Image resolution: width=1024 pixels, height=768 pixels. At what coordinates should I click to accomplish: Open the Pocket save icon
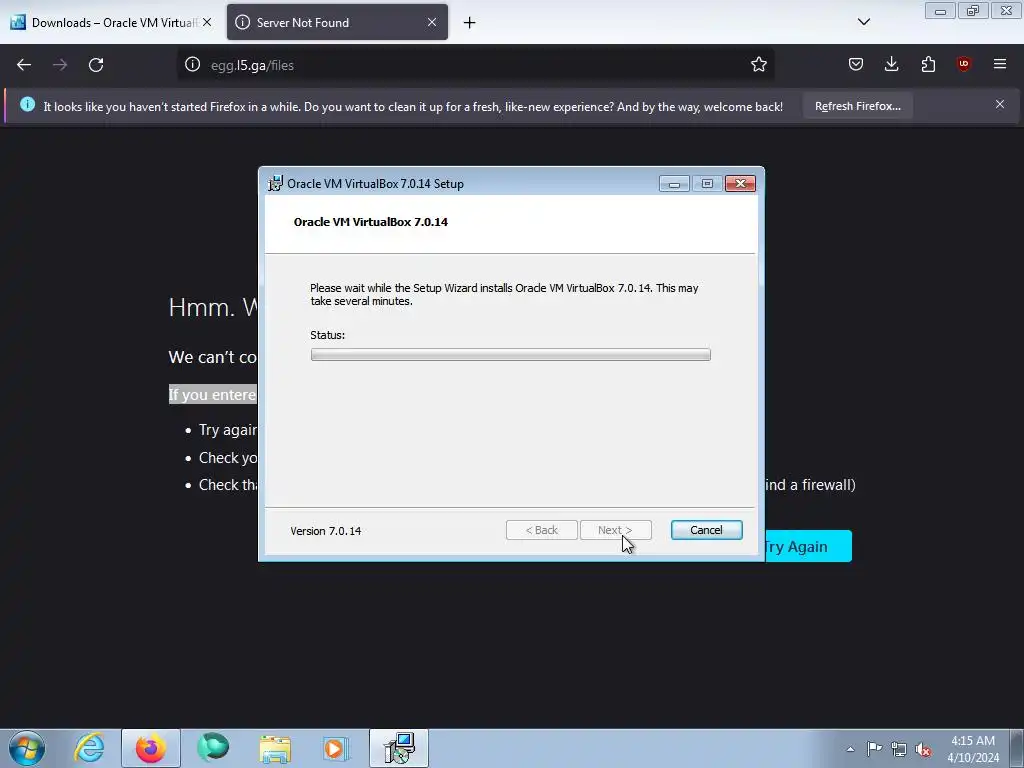(856, 64)
